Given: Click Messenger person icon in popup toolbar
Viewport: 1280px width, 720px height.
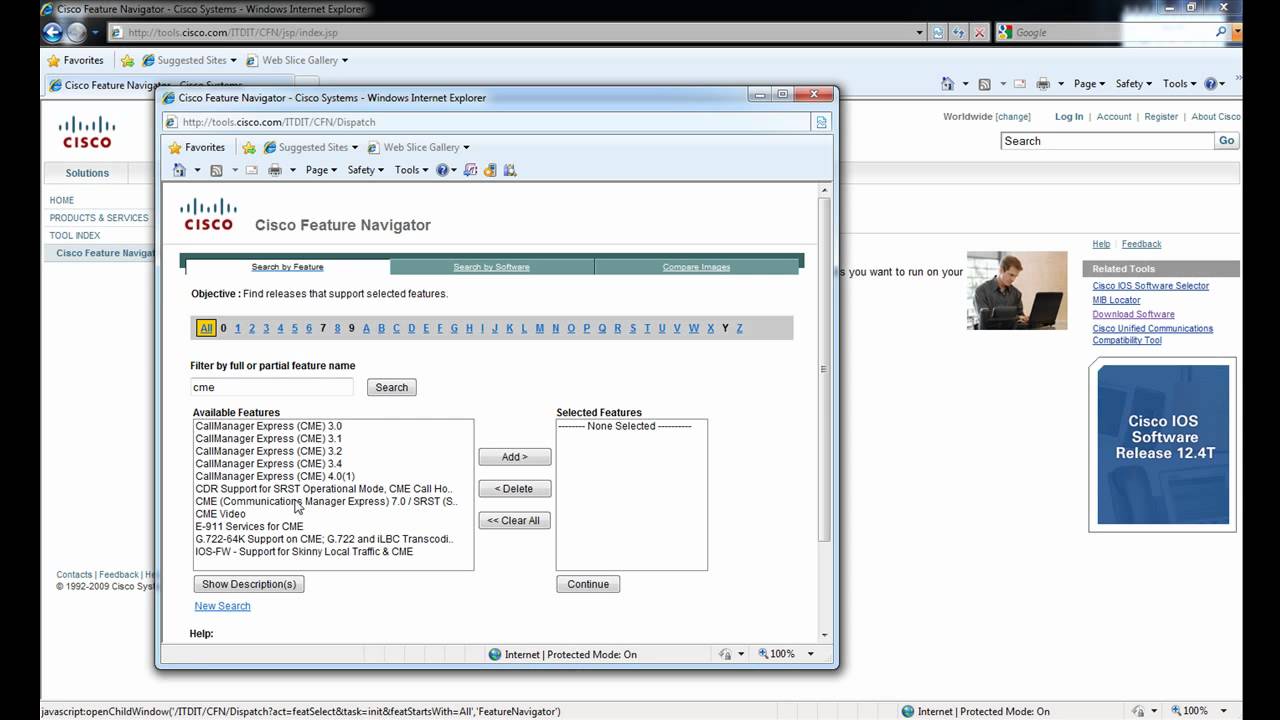Looking at the screenshot, I should (x=490, y=170).
